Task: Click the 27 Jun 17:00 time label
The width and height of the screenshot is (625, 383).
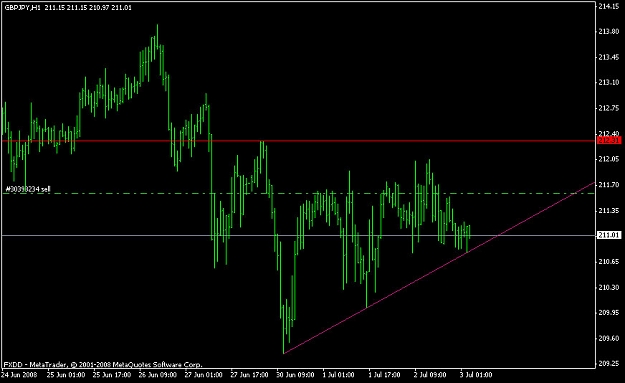Action: (249, 375)
